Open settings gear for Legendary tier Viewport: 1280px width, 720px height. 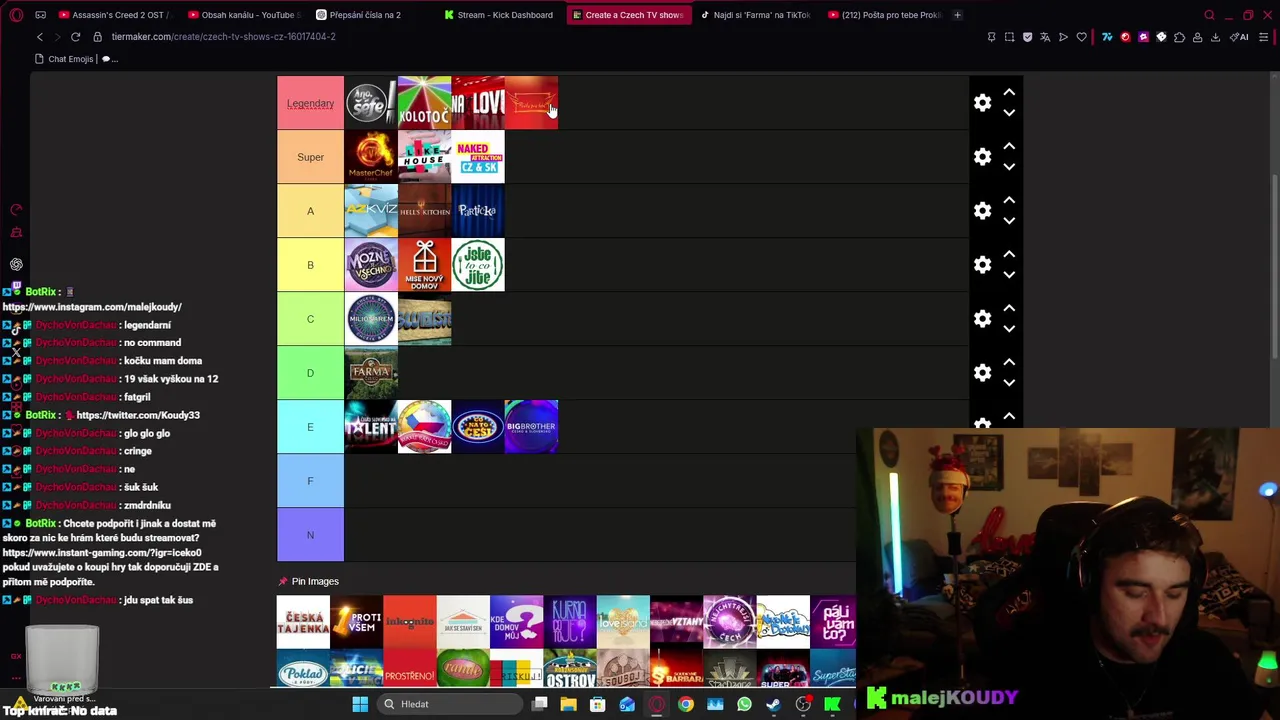(982, 103)
